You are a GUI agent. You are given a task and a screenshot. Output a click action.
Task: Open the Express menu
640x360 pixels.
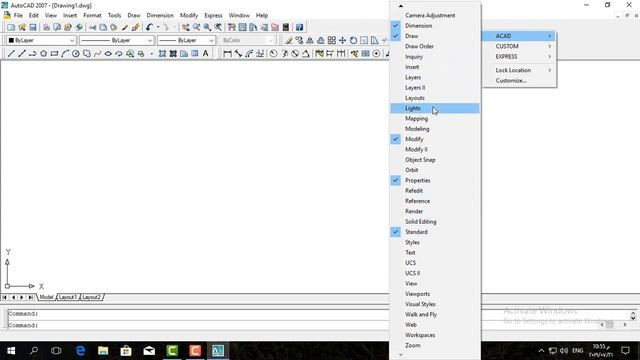(x=213, y=15)
